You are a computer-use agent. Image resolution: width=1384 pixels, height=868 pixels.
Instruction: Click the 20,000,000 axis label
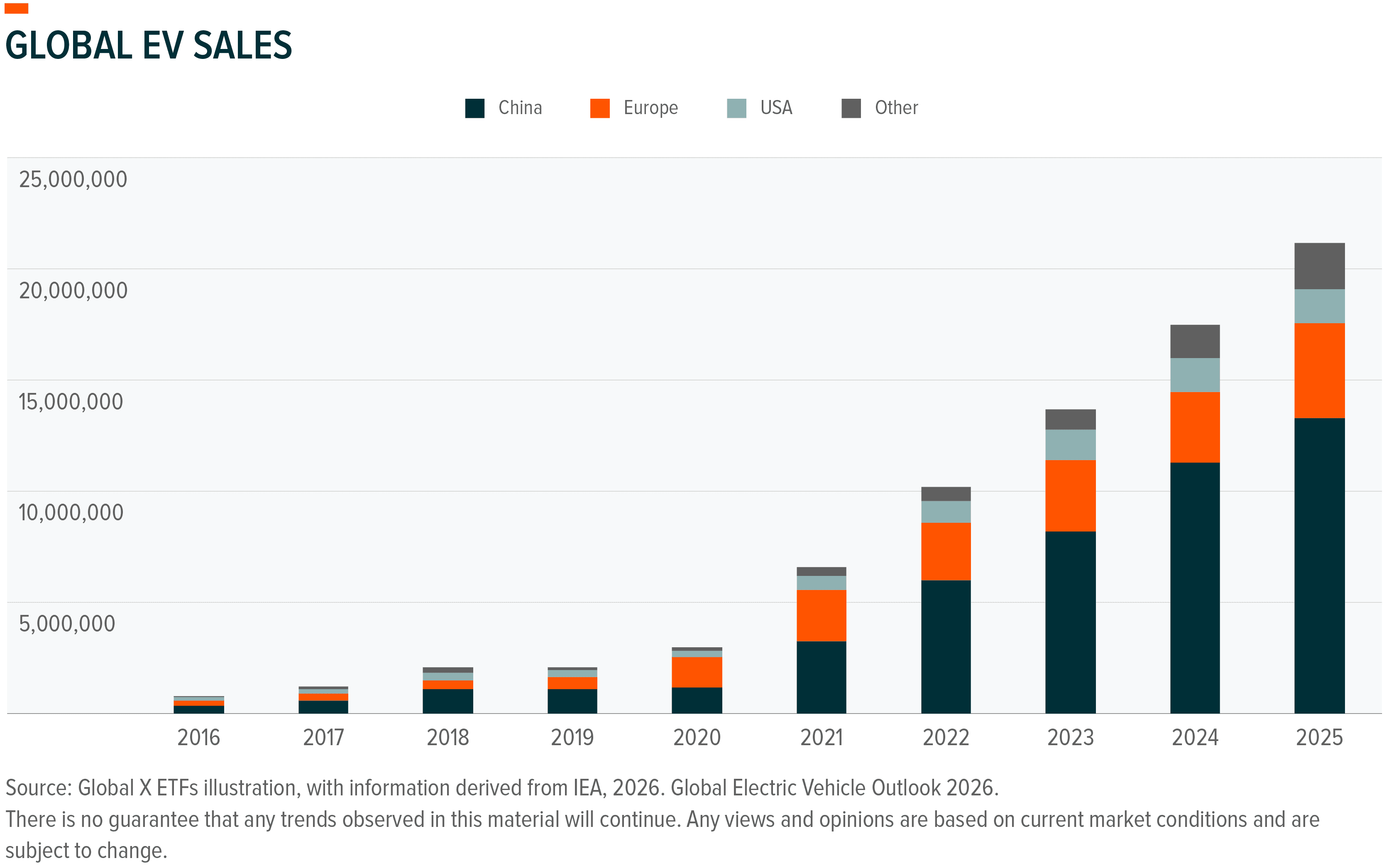coord(73,290)
